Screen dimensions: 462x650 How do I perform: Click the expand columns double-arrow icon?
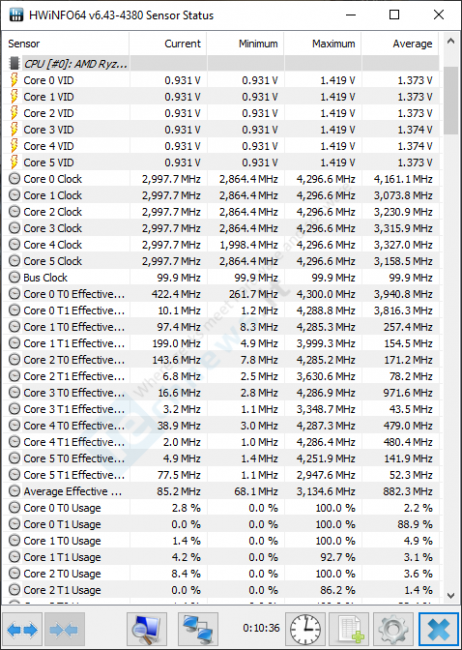pyautogui.click(x=22, y=630)
